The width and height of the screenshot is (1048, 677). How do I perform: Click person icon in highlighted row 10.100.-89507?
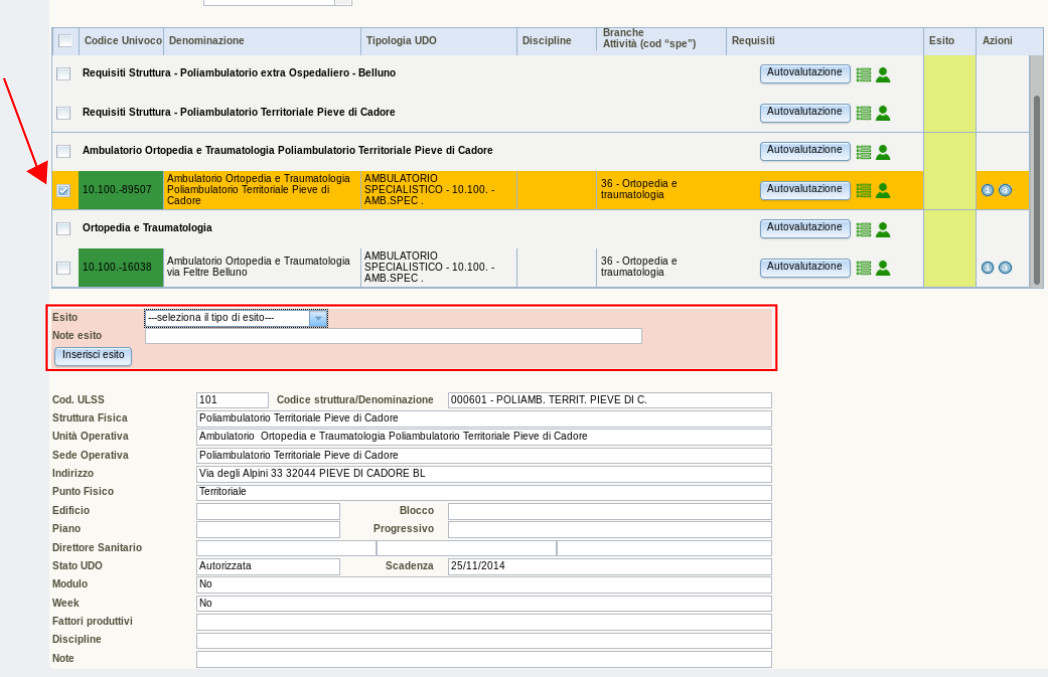(x=883, y=190)
